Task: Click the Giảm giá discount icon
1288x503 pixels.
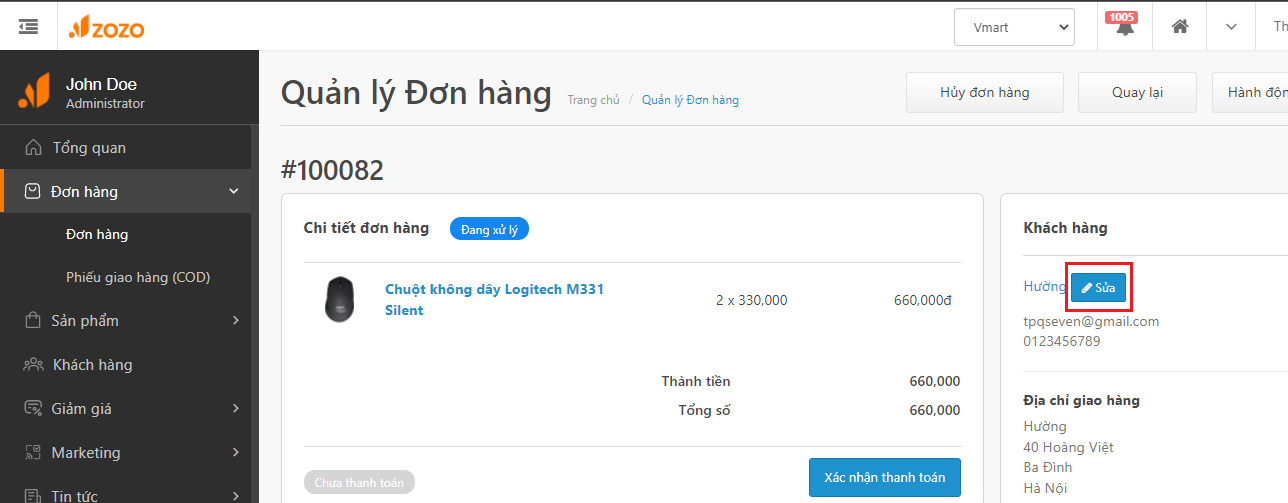Action: click(33, 409)
